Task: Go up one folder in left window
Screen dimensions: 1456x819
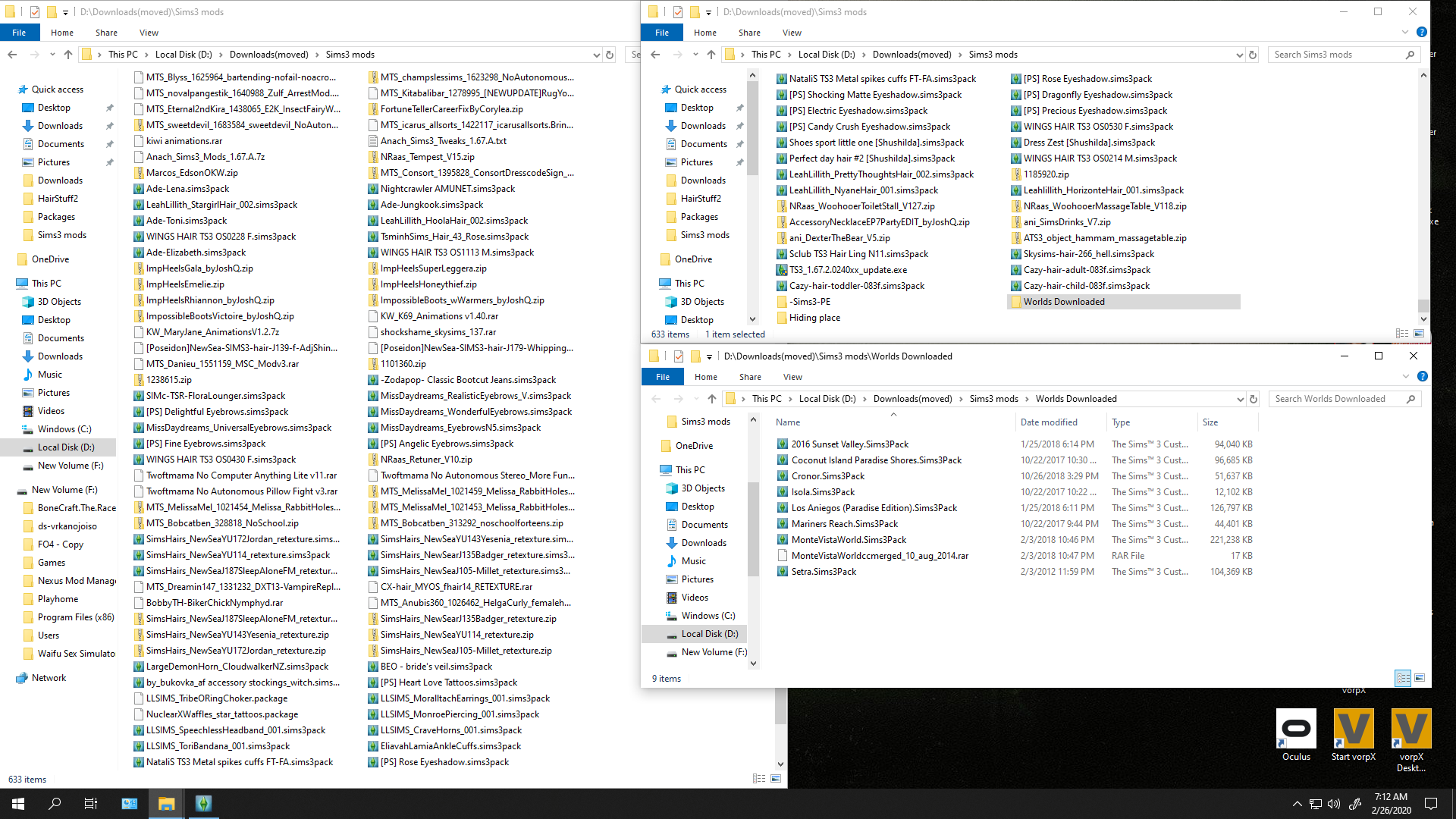Action: [x=68, y=55]
